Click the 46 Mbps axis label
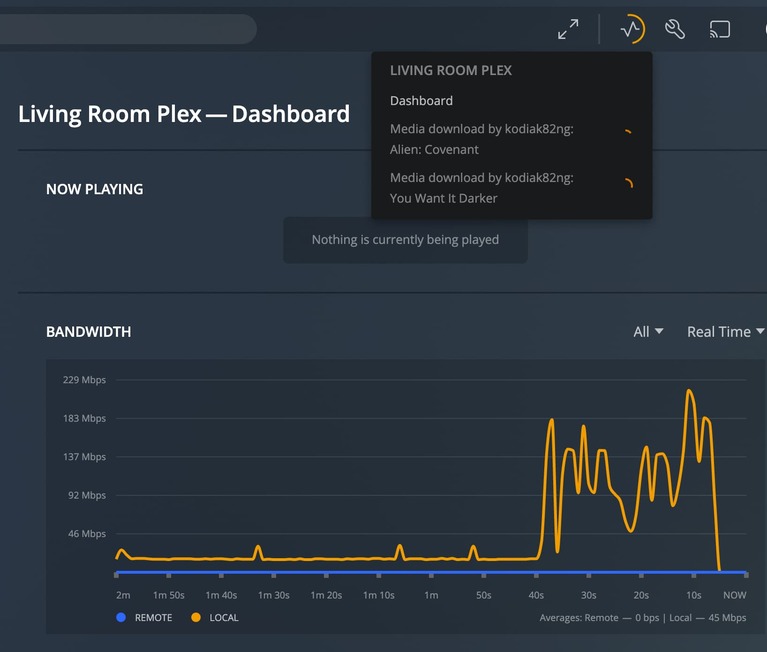This screenshot has width=767, height=652. click(x=87, y=534)
